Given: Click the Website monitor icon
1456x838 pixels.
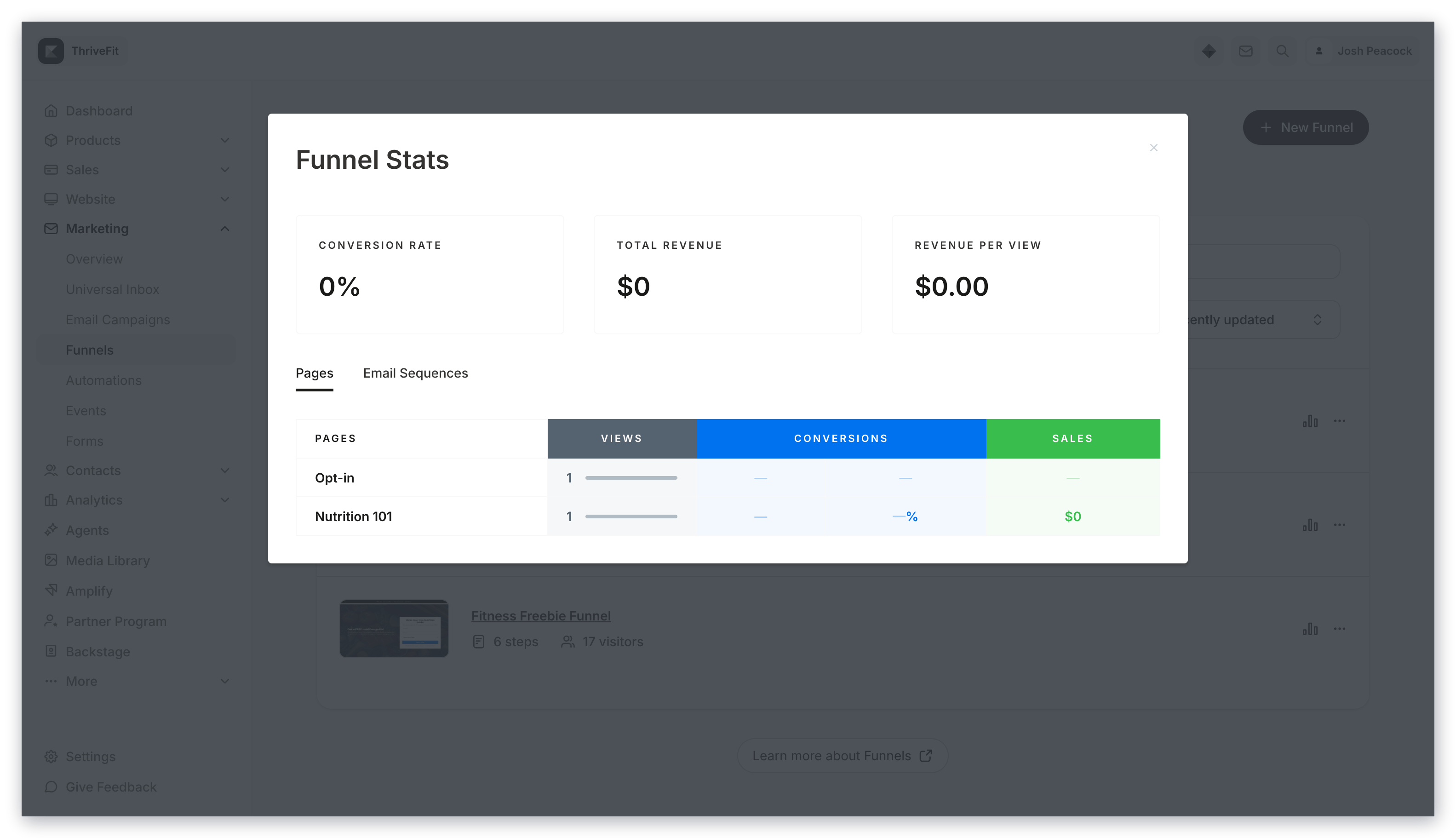Looking at the screenshot, I should (x=51, y=199).
